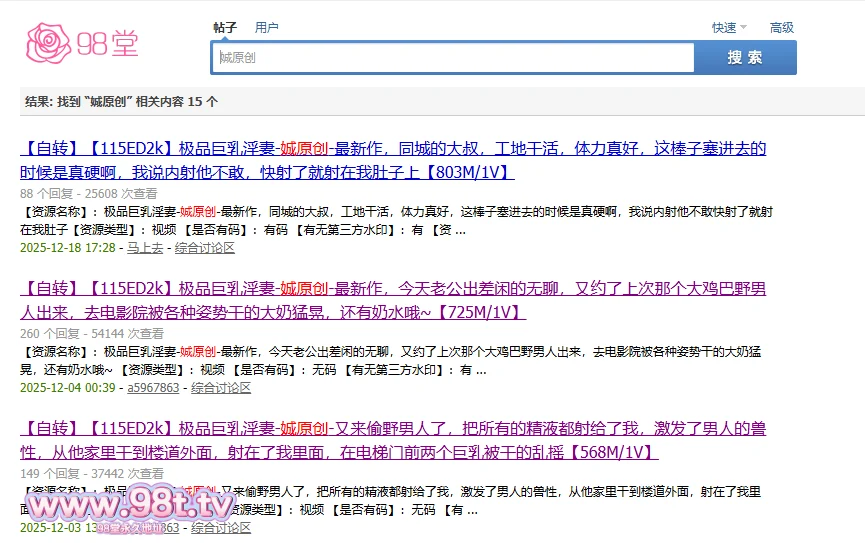Click the small arrow beside 快速
Image resolution: width=865 pixels, height=543 pixels.
point(745,28)
